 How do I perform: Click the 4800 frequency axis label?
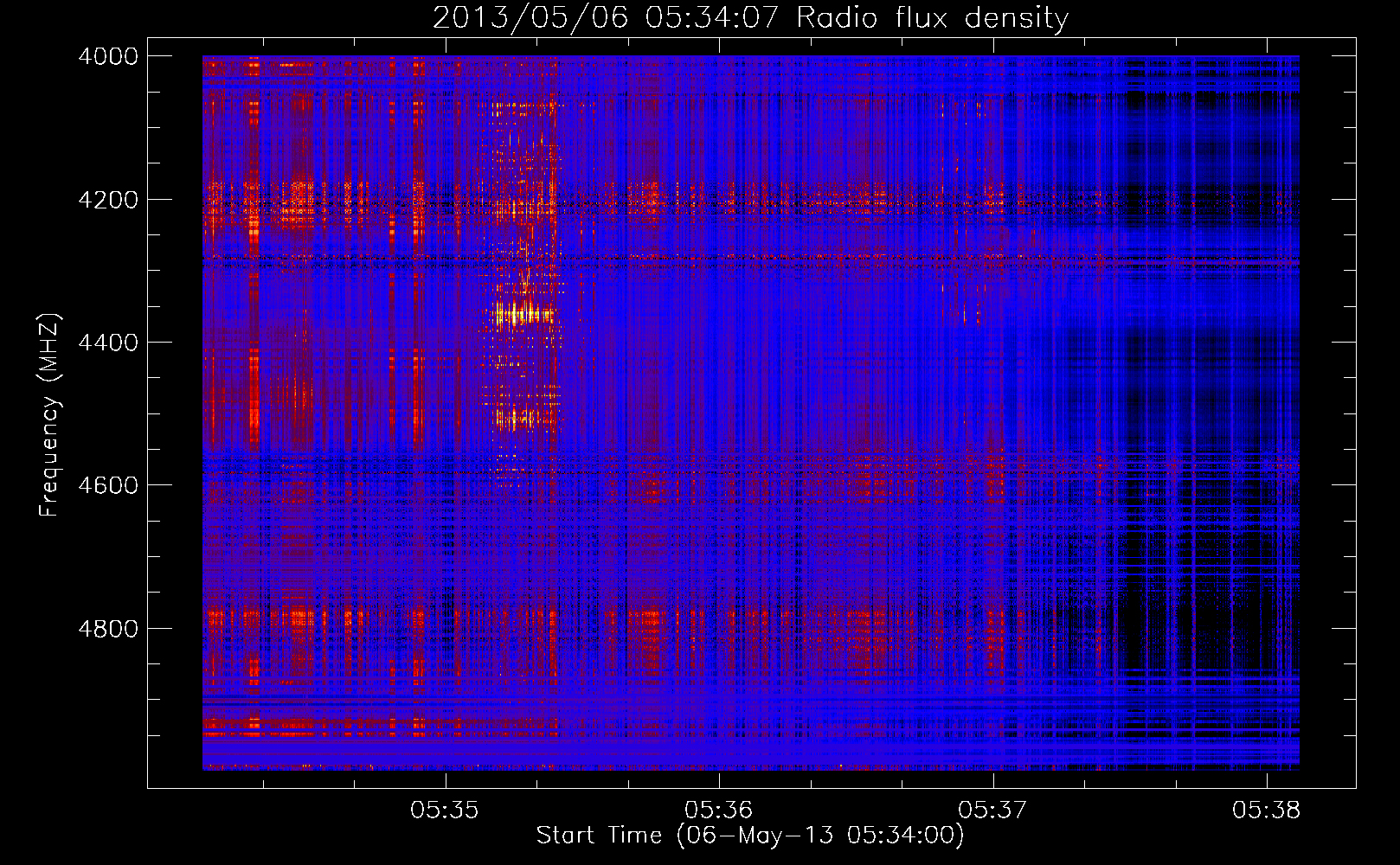[108, 629]
